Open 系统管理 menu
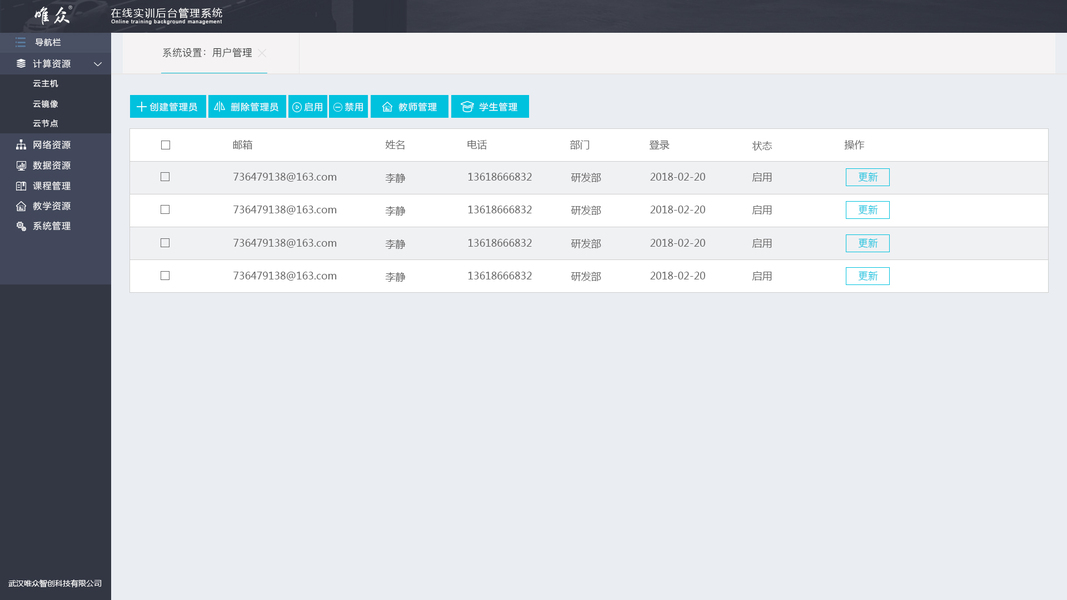This screenshot has height=600, width=1067. pos(52,226)
